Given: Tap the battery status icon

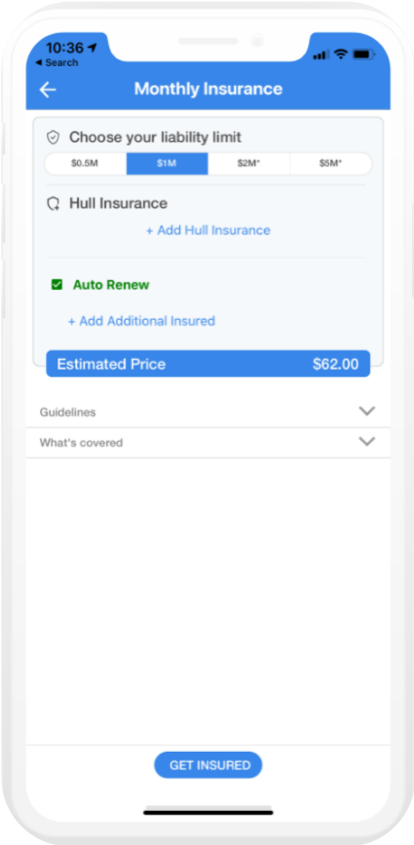Looking at the screenshot, I should tap(363, 54).
